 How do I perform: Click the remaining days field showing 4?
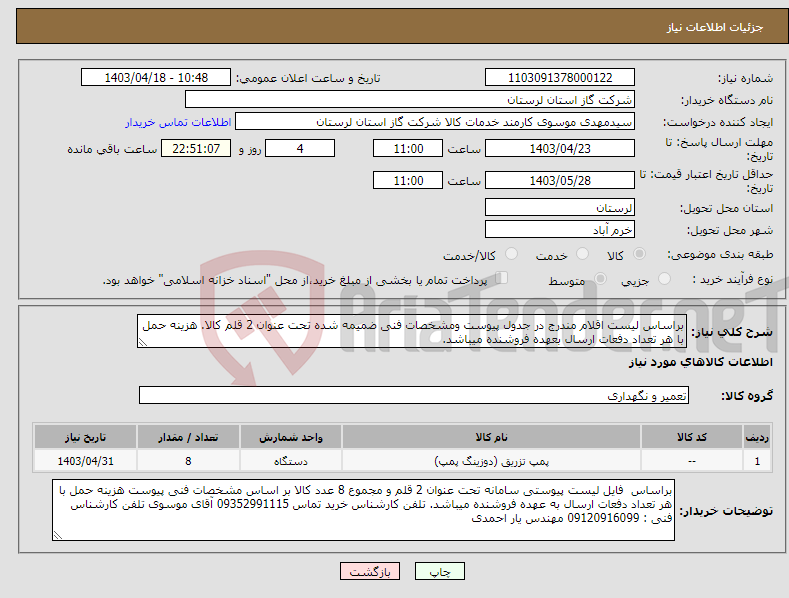coord(300,148)
